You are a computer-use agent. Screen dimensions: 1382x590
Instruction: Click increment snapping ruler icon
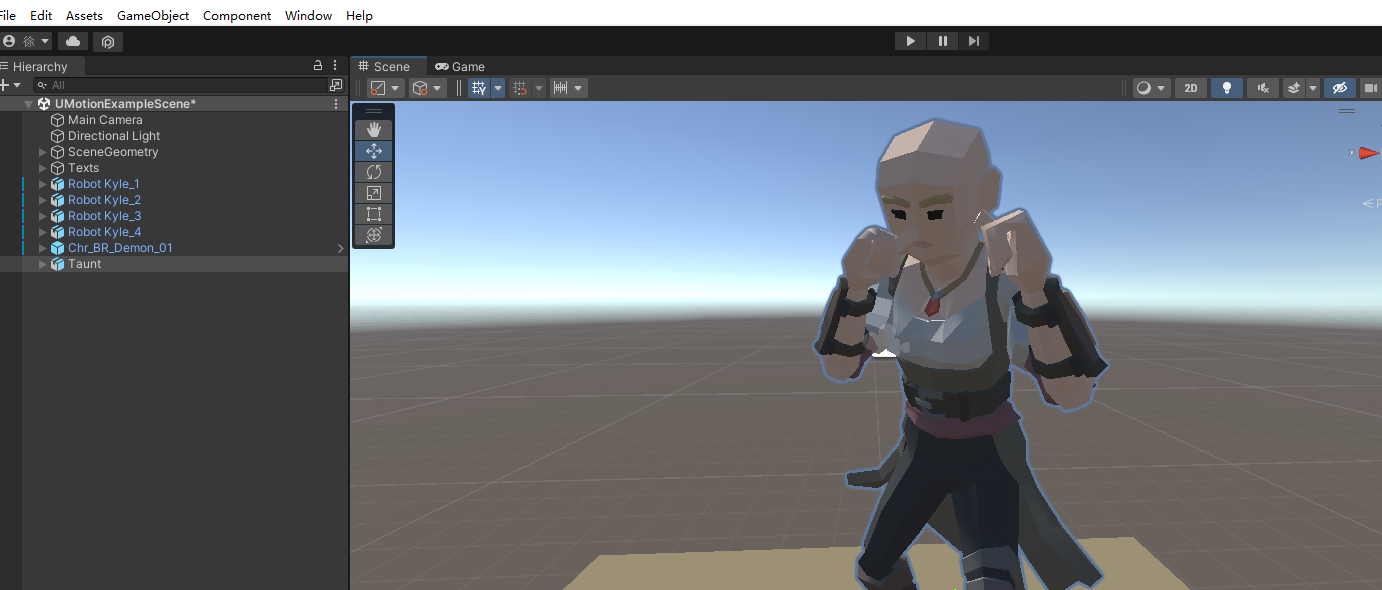(x=561, y=88)
